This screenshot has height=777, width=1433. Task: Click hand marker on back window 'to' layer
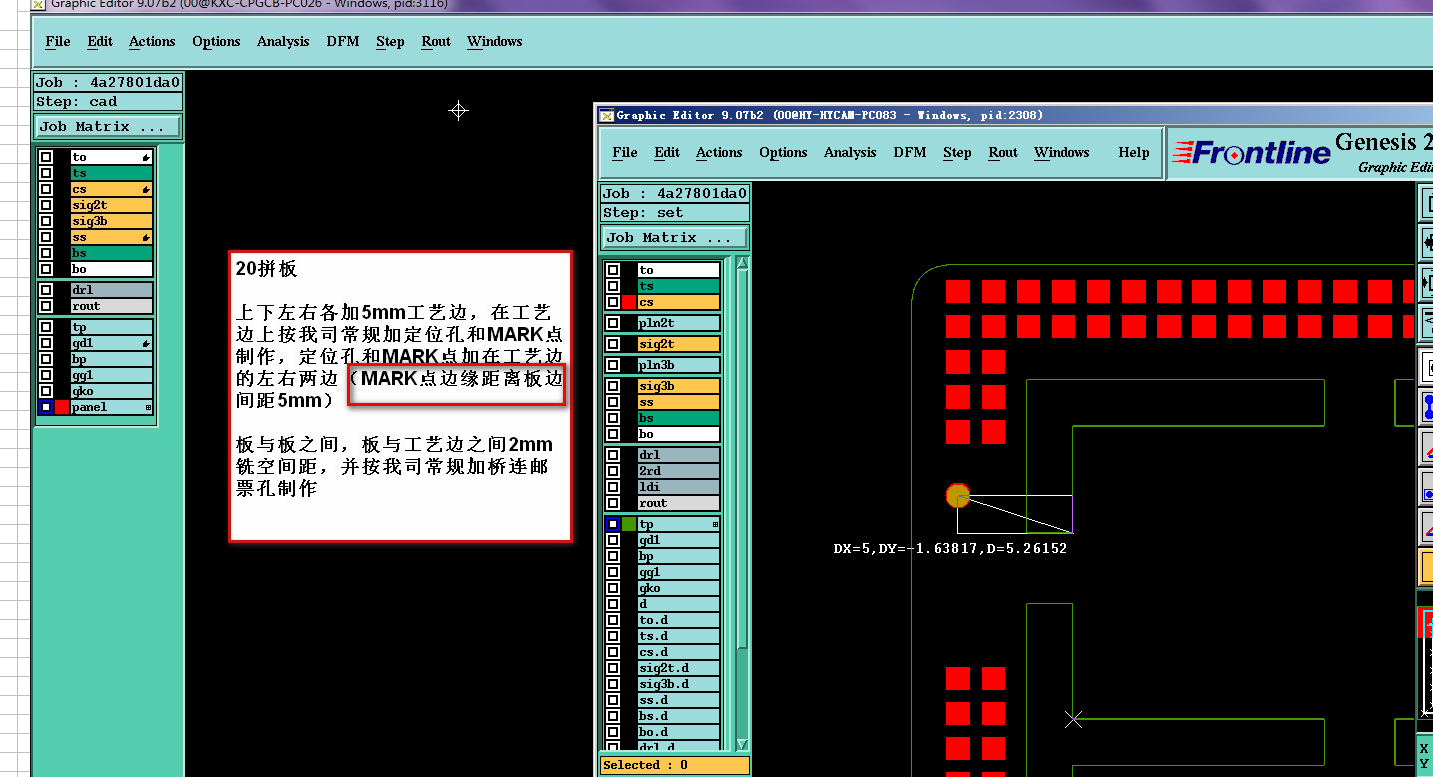146,158
